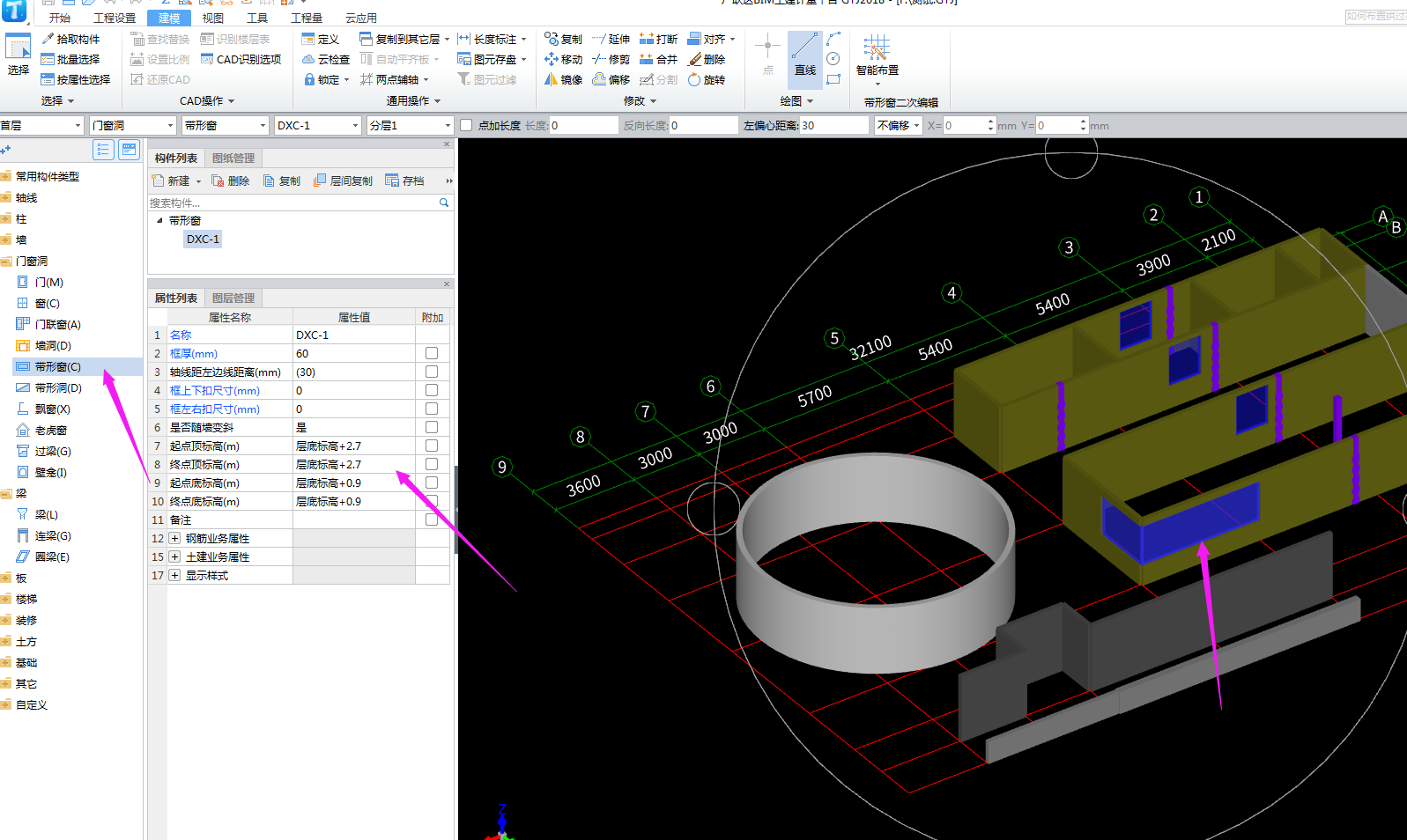The height and width of the screenshot is (840, 1407).
Task: Switch to the 图层管理 tab
Action: tap(233, 298)
